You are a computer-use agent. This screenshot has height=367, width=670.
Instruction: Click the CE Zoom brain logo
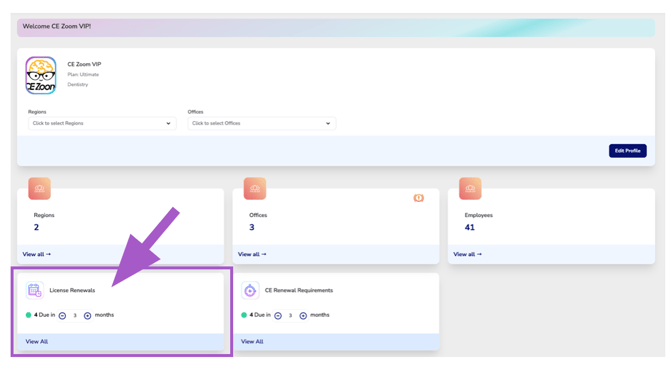click(41, 76)
